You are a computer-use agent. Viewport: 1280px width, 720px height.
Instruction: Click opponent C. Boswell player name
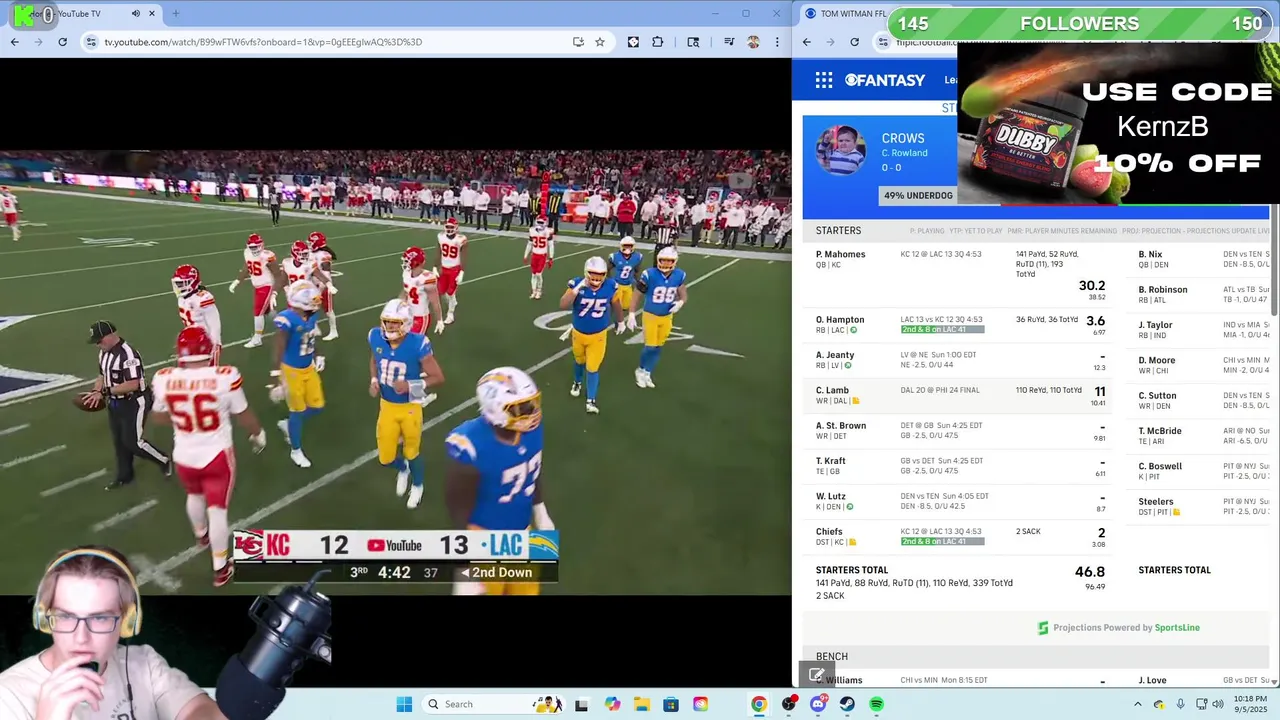1160,466
